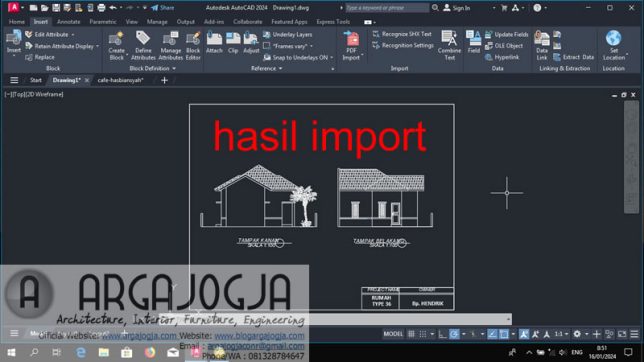Click Recognize SHX Text button
Image resolution: width=644 pixels, height=362 pixels.
coord(402,34)
